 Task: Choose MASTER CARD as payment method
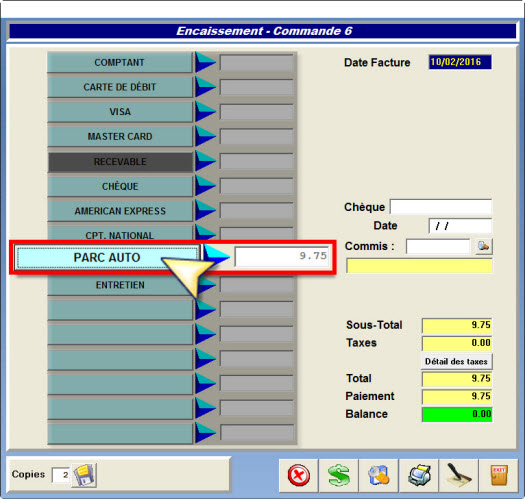[120, 136]
